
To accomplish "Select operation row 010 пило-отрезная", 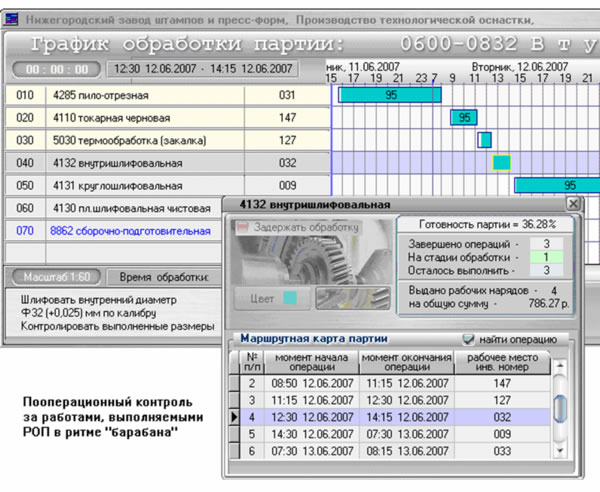I will (167, 95).
